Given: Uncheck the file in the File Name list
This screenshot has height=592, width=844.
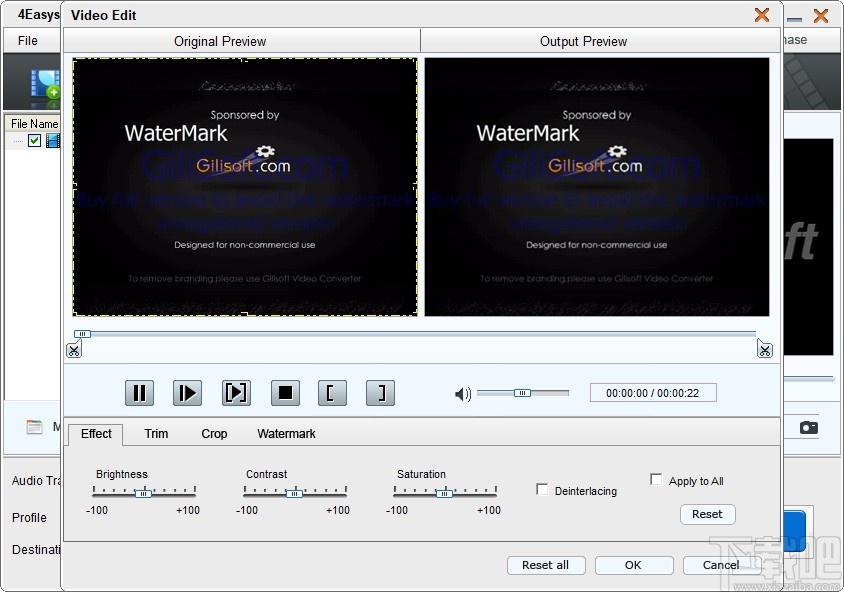Looking at the screenshot, I should (36, 141).
